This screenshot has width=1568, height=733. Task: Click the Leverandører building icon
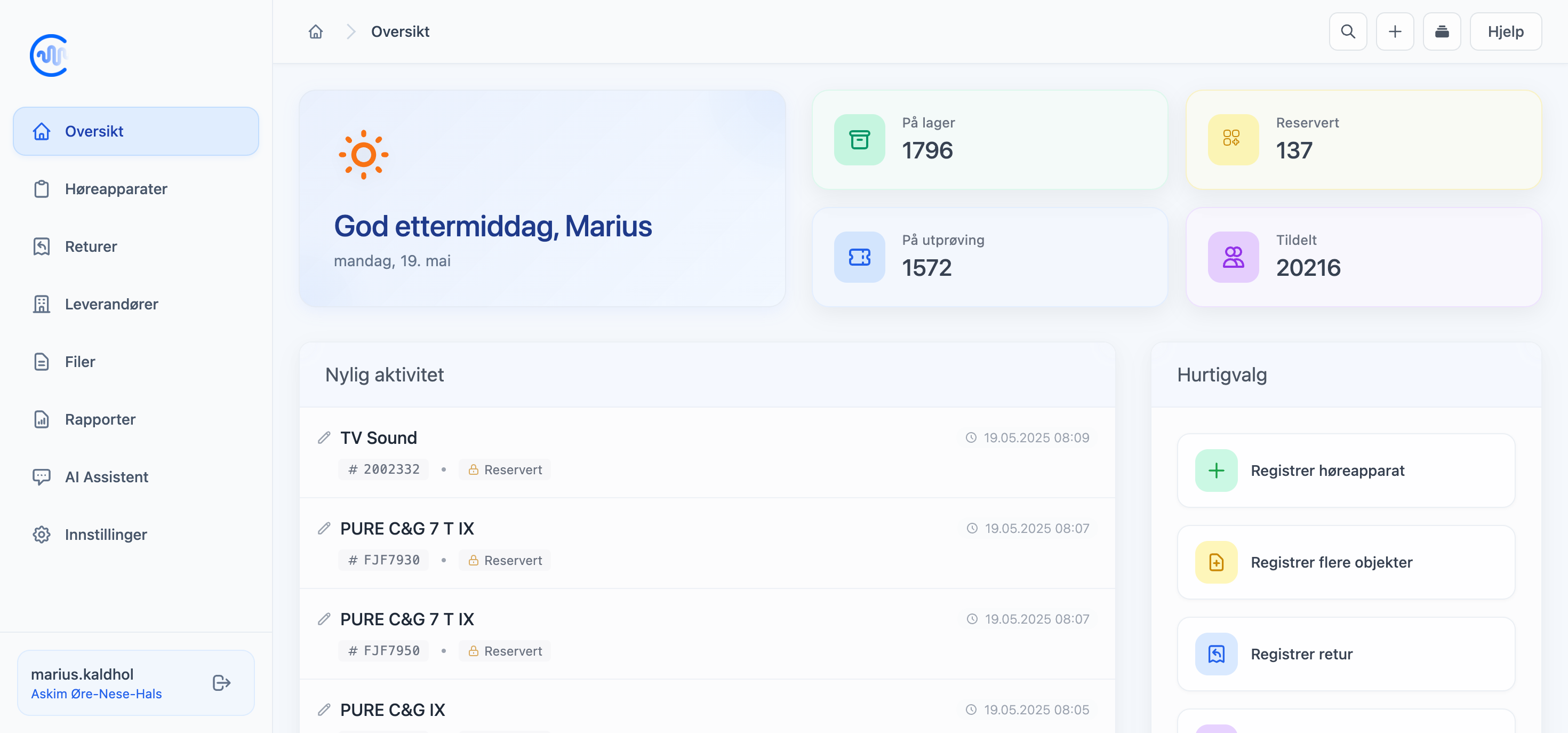tap(42, 305)
